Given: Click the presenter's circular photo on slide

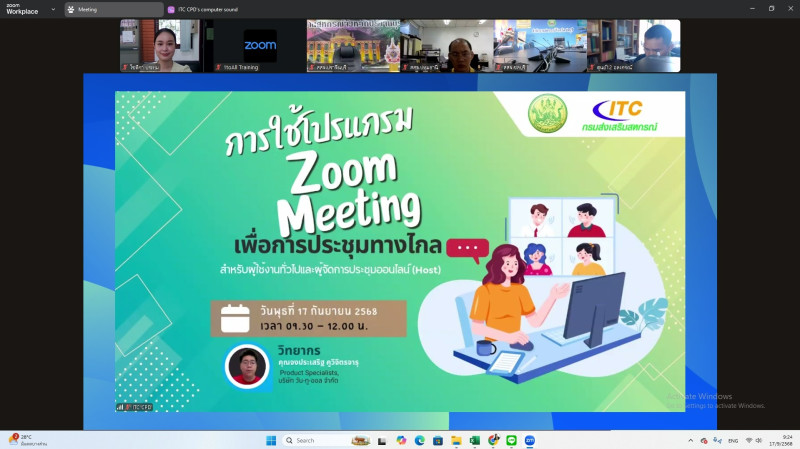Looking at the screenshot, I should 247,366.
